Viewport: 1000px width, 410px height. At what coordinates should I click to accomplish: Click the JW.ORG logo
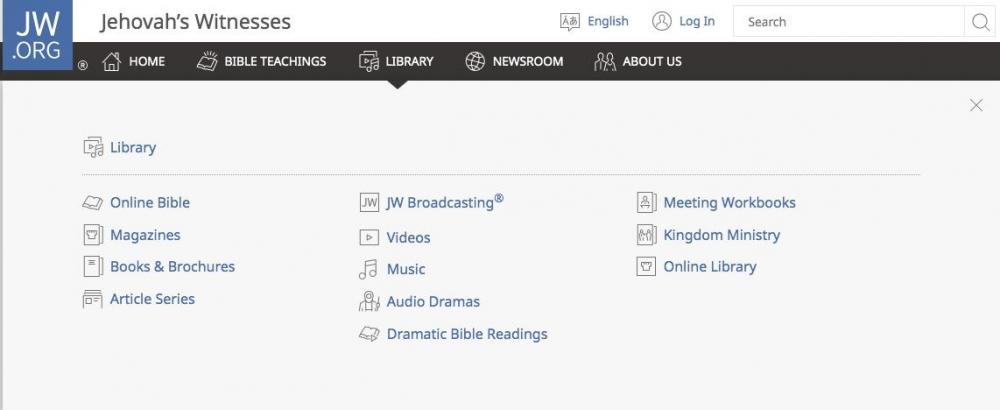(x=37, y=35)
